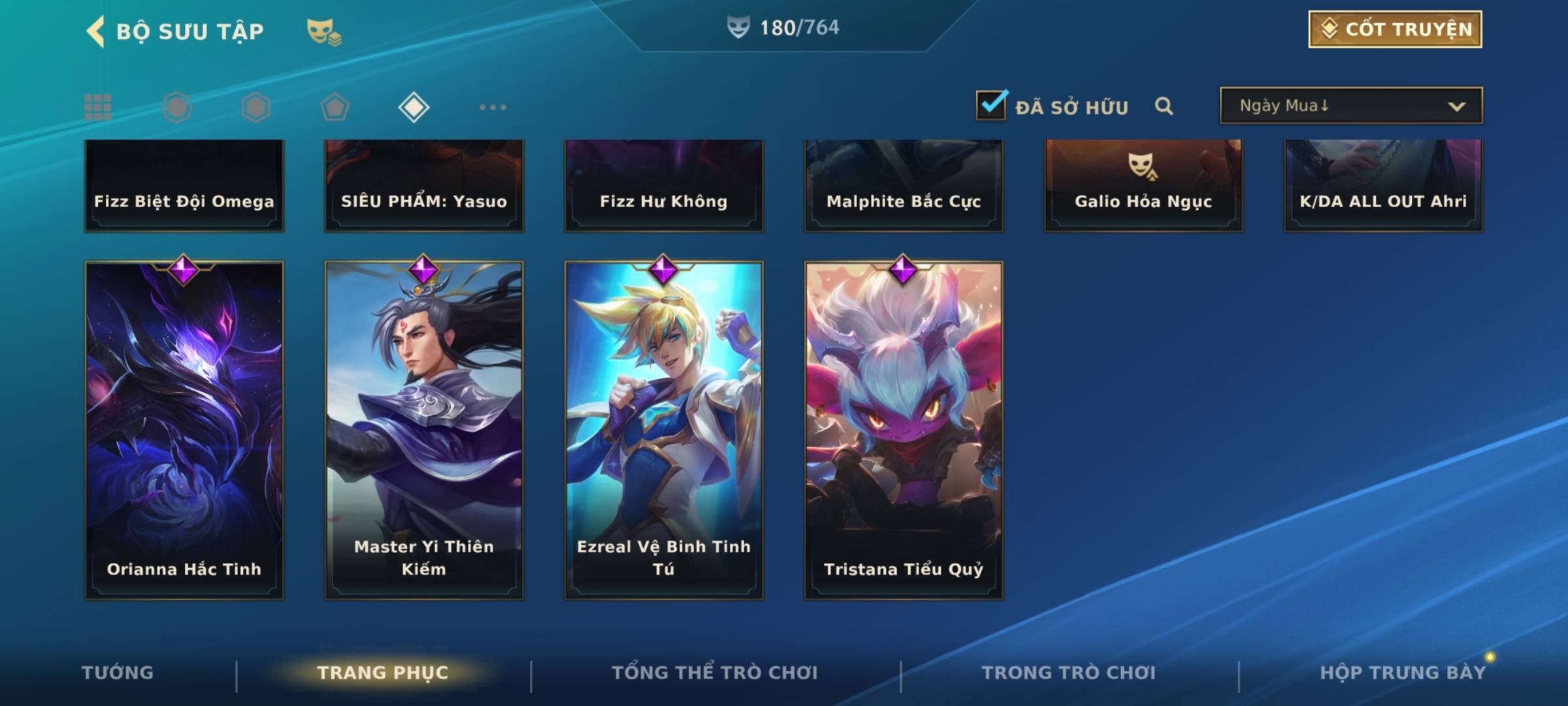Click the Cốt Truyện button

(1395, 29)
